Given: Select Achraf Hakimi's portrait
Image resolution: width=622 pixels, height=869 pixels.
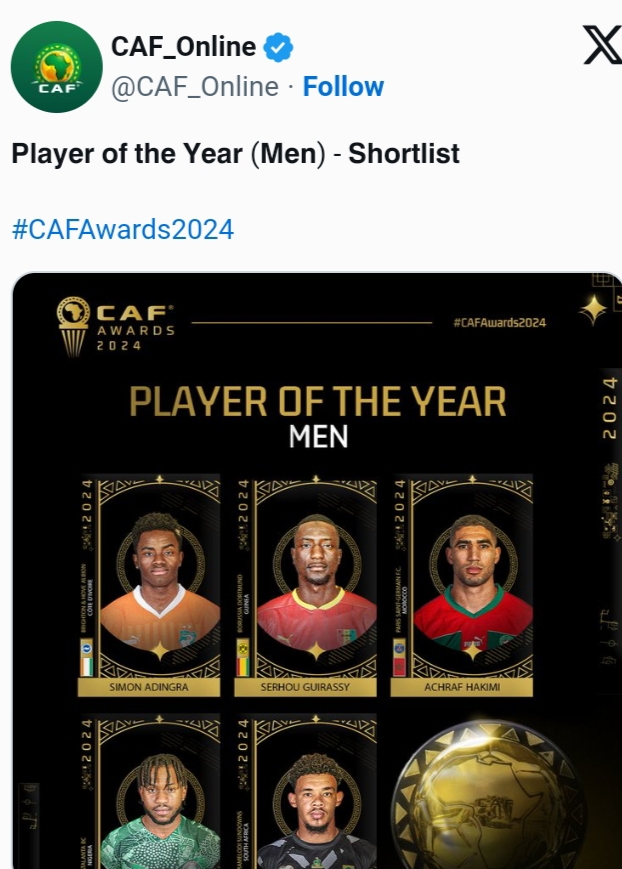Looking at the screenshot, I should click(x=472, y=580).
